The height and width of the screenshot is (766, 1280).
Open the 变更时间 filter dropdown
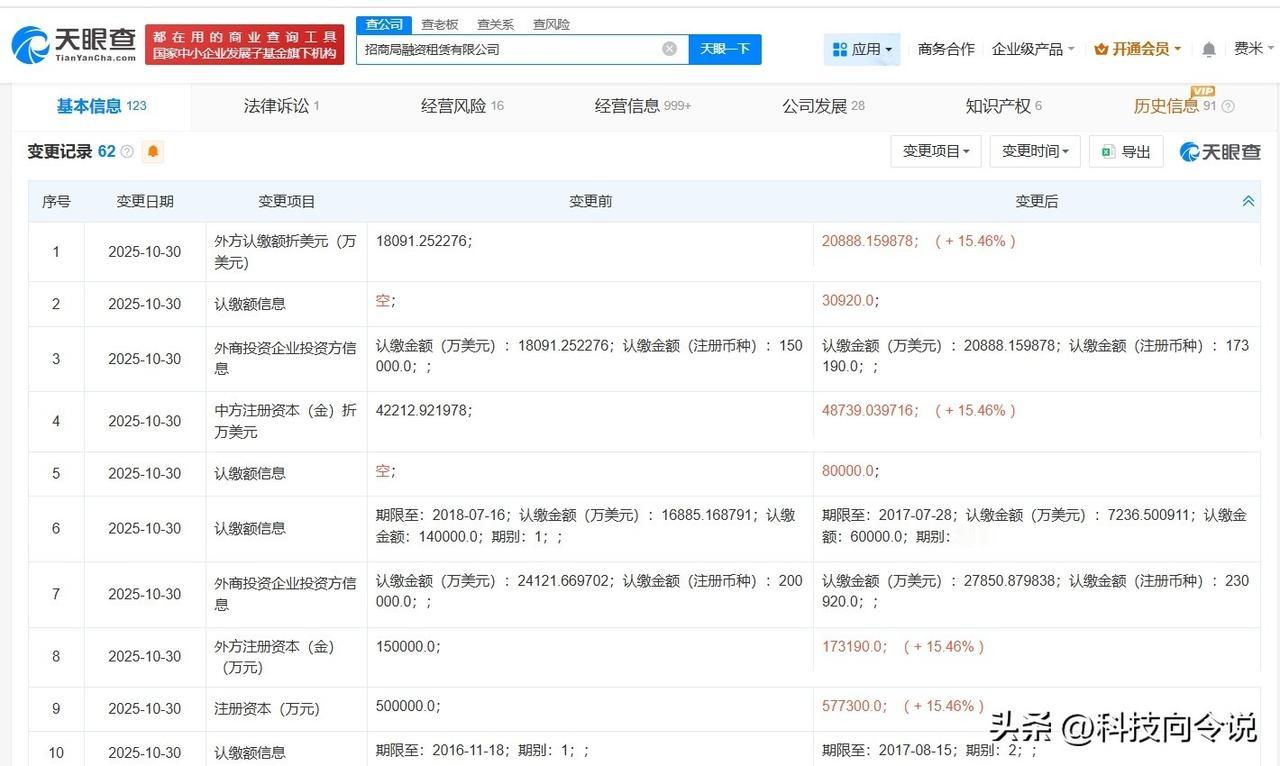coord(1033,151)
